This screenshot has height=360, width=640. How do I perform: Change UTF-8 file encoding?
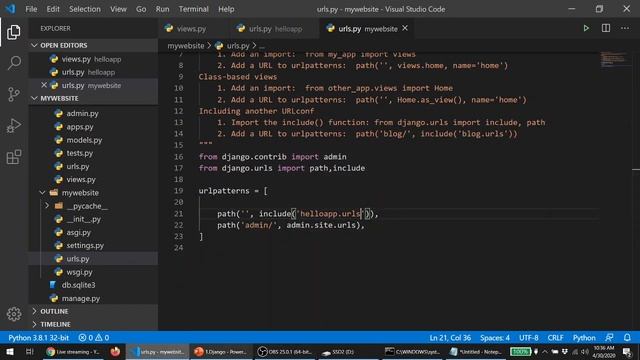point(529,338)
